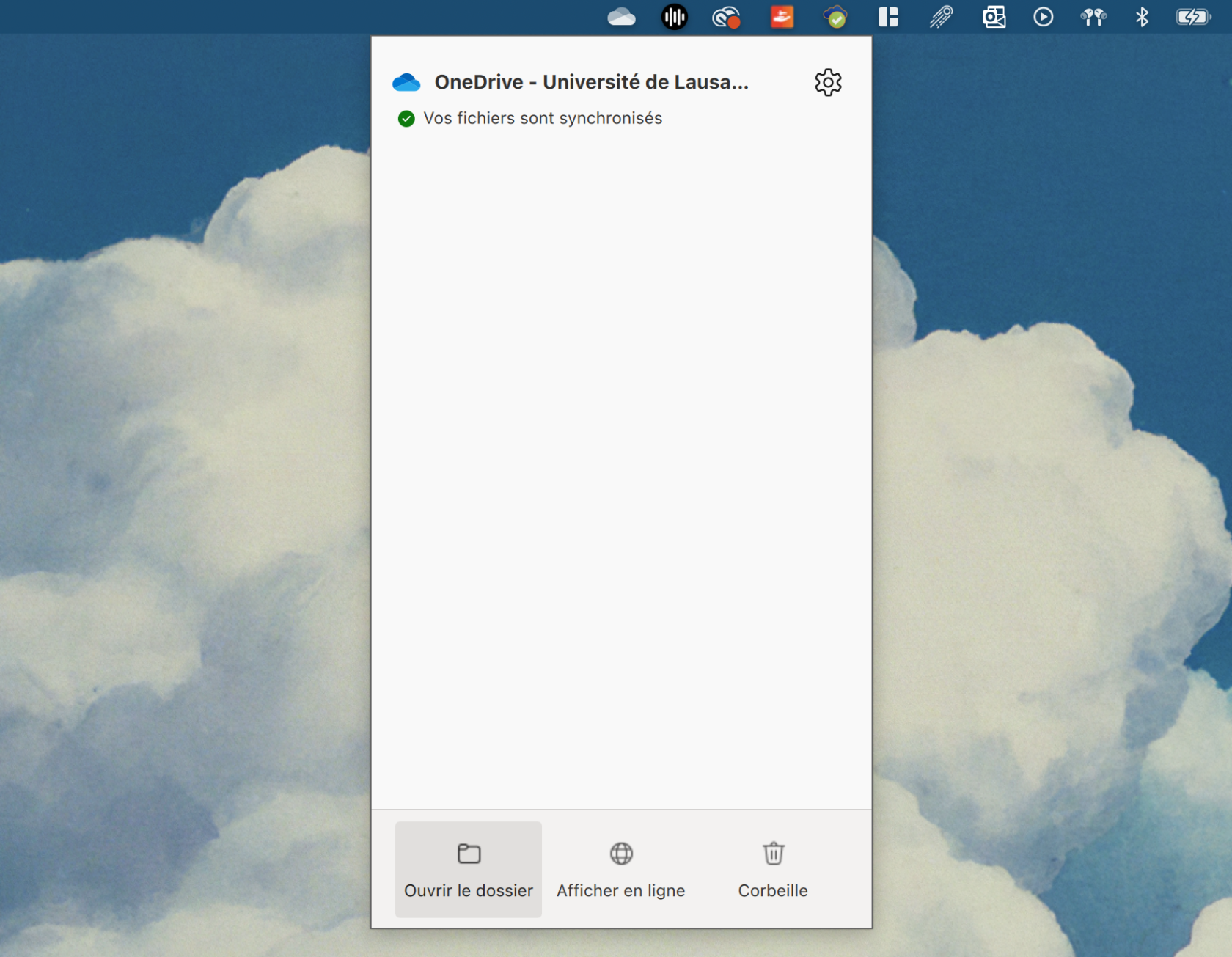Open the AirPods status menu
The width and height of the screenshot is (1232, 957).
1093,17
